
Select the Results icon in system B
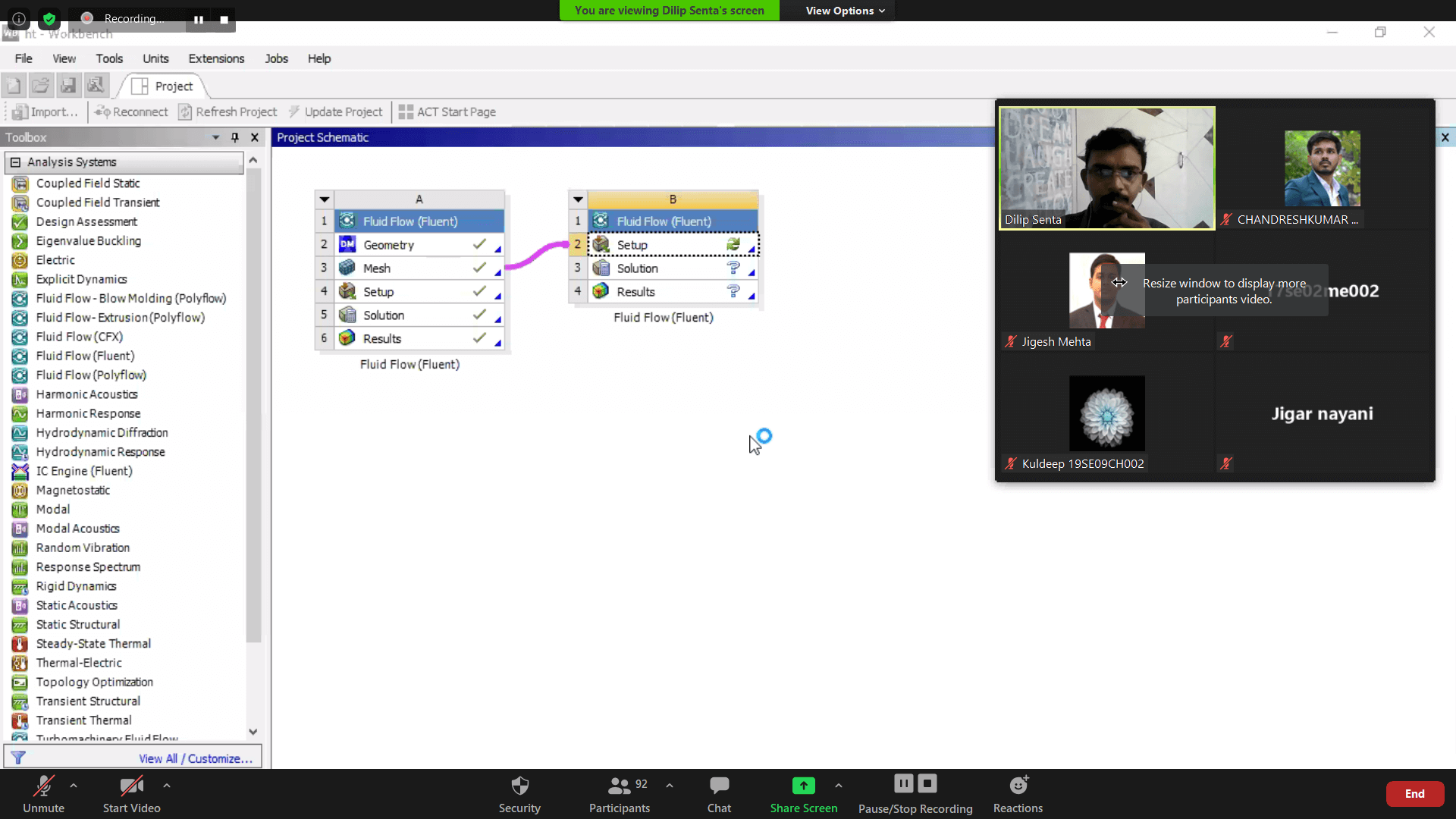click(x=601, y=291)
